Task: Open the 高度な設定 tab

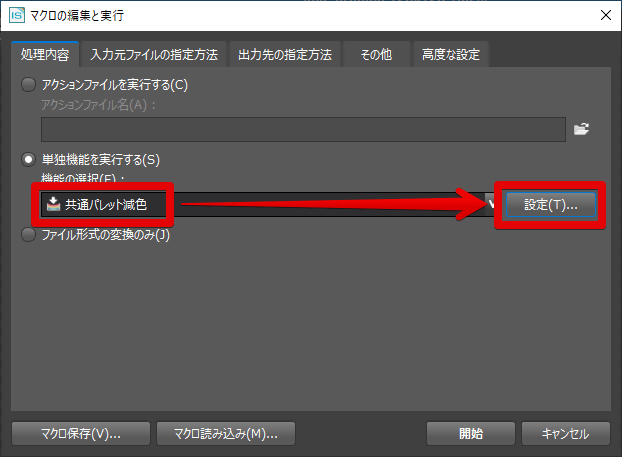Action: point(451,55)
